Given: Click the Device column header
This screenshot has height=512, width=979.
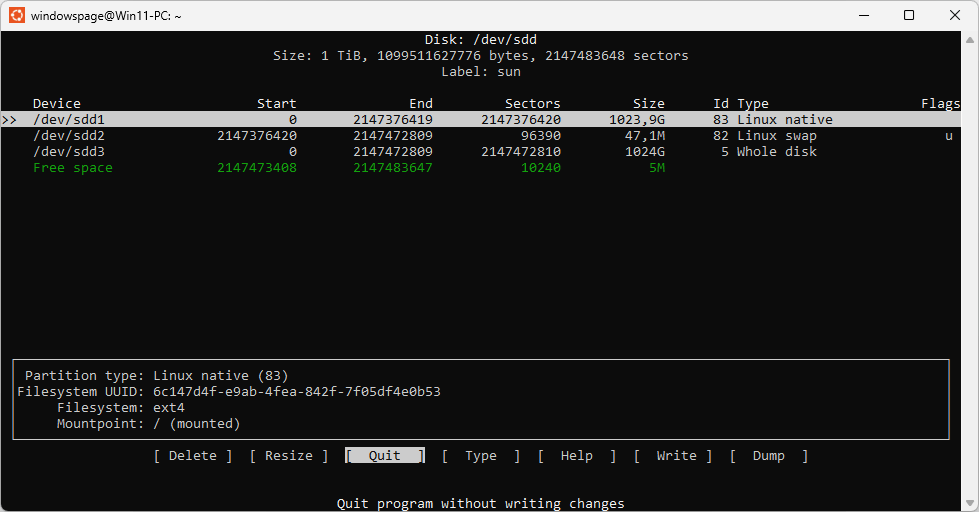Looking at the screenshot, I should [56, 104].
